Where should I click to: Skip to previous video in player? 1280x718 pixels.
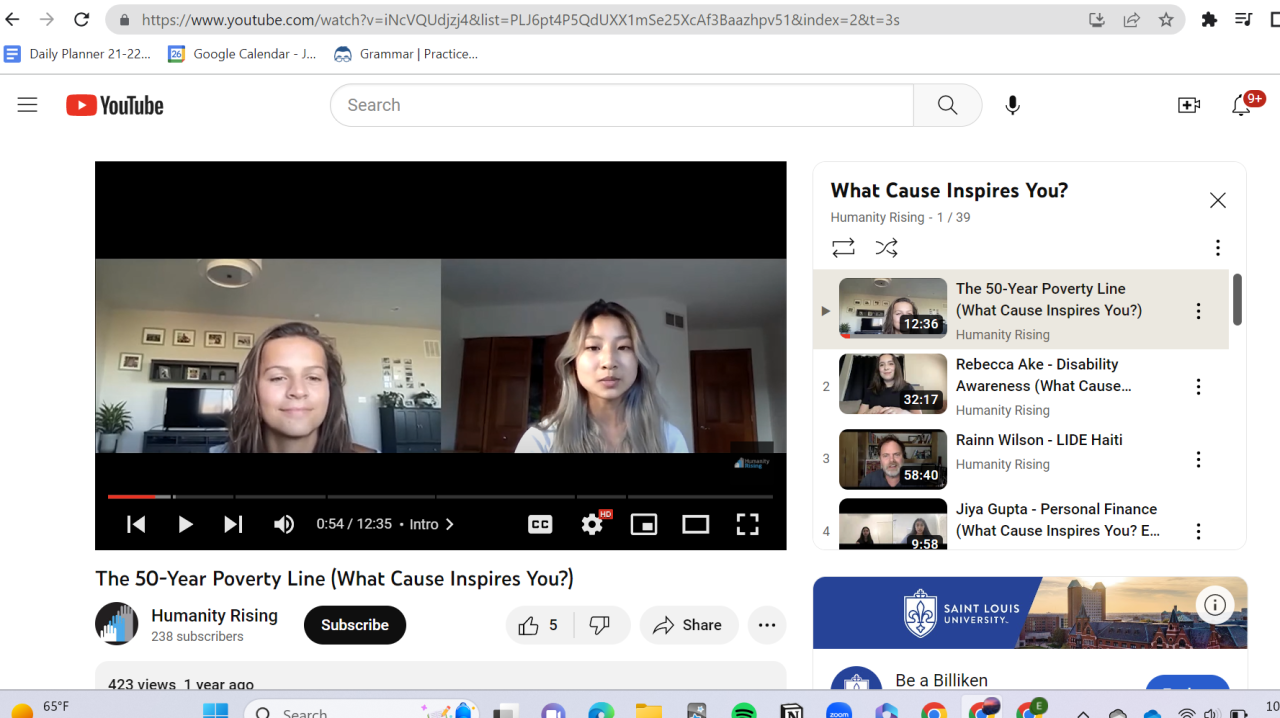point(136,524)
